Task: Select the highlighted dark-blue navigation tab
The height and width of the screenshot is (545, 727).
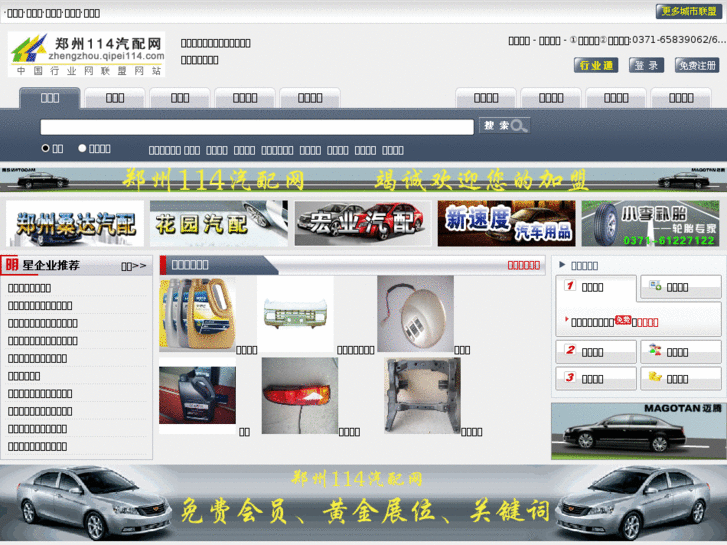Action: 50,98
